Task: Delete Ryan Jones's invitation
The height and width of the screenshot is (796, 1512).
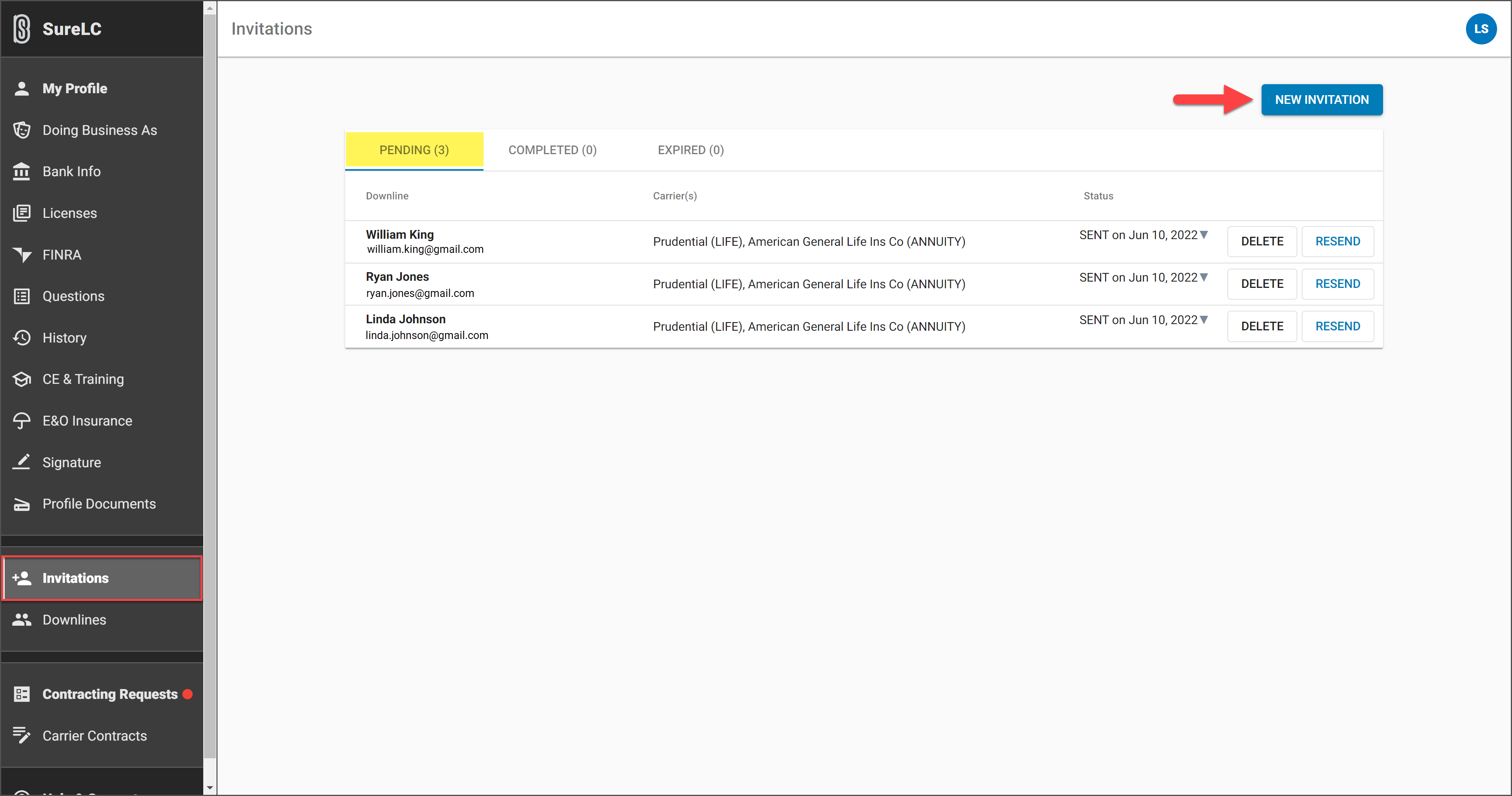Action: 1261,284
